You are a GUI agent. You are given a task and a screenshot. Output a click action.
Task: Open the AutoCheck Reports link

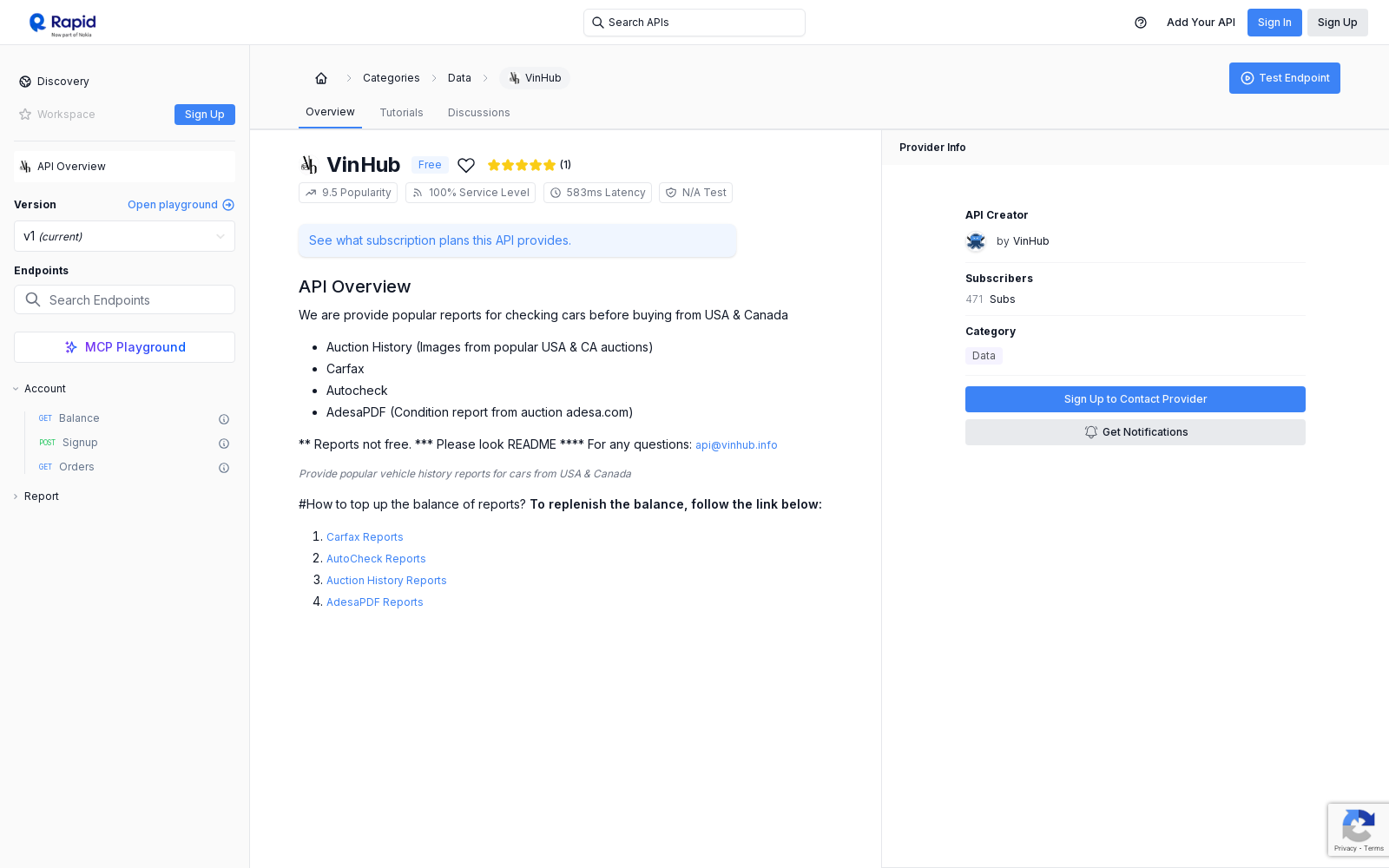(x=376, y=559)
